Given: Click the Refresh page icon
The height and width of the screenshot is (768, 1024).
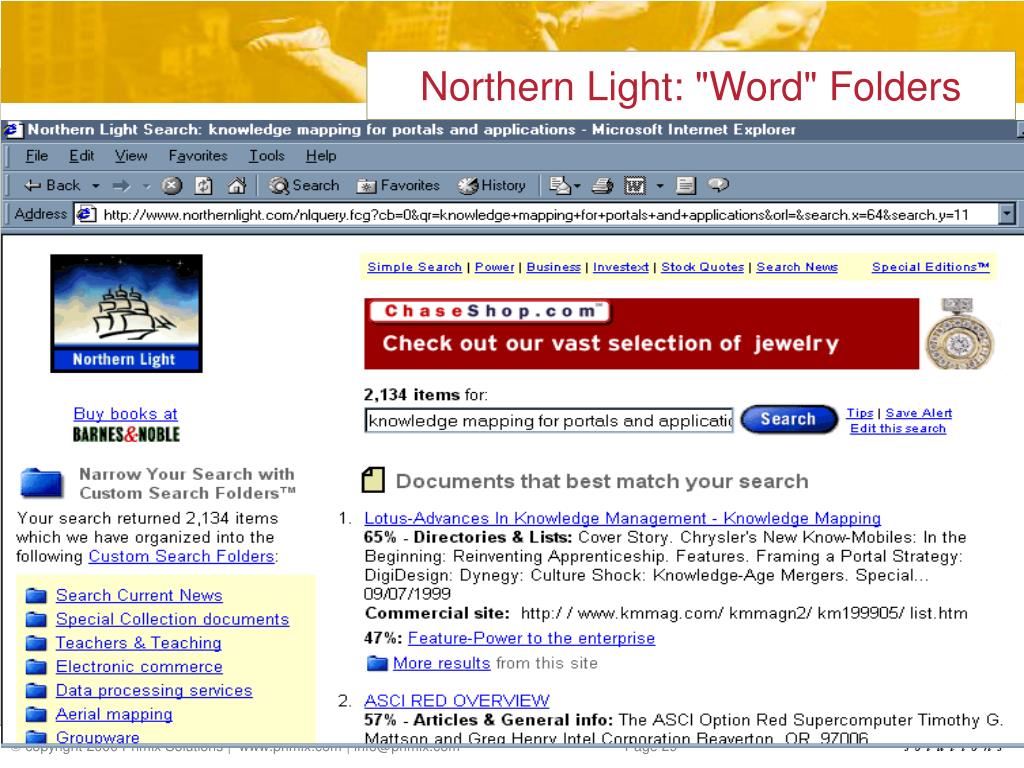Looking at the screenshot, I should [x=204, y=186].
